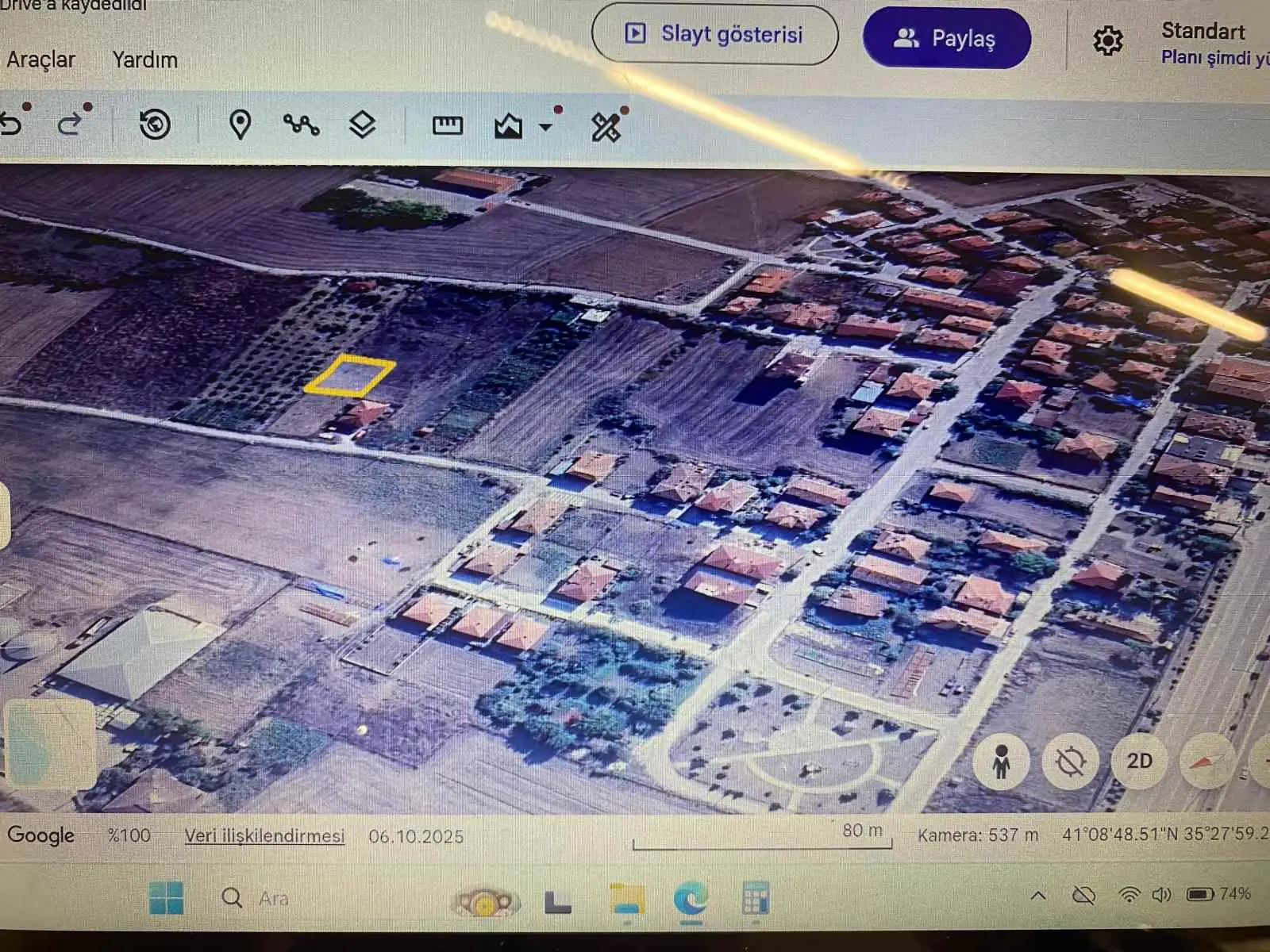Select the draw path tool
This screenshot has height=952, width=1270.
click(301, 125)
